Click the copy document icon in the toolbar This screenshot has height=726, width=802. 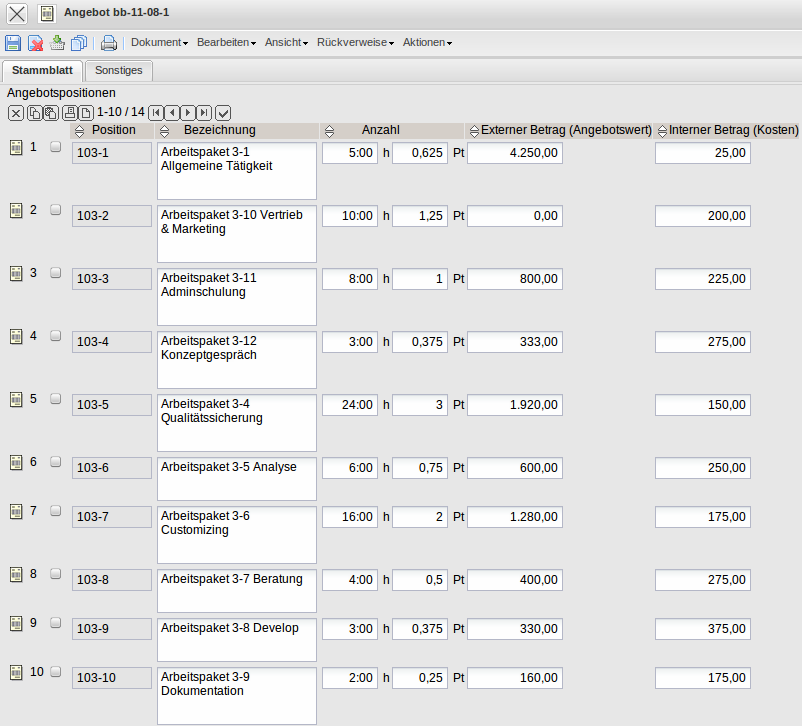pos(78,43)
